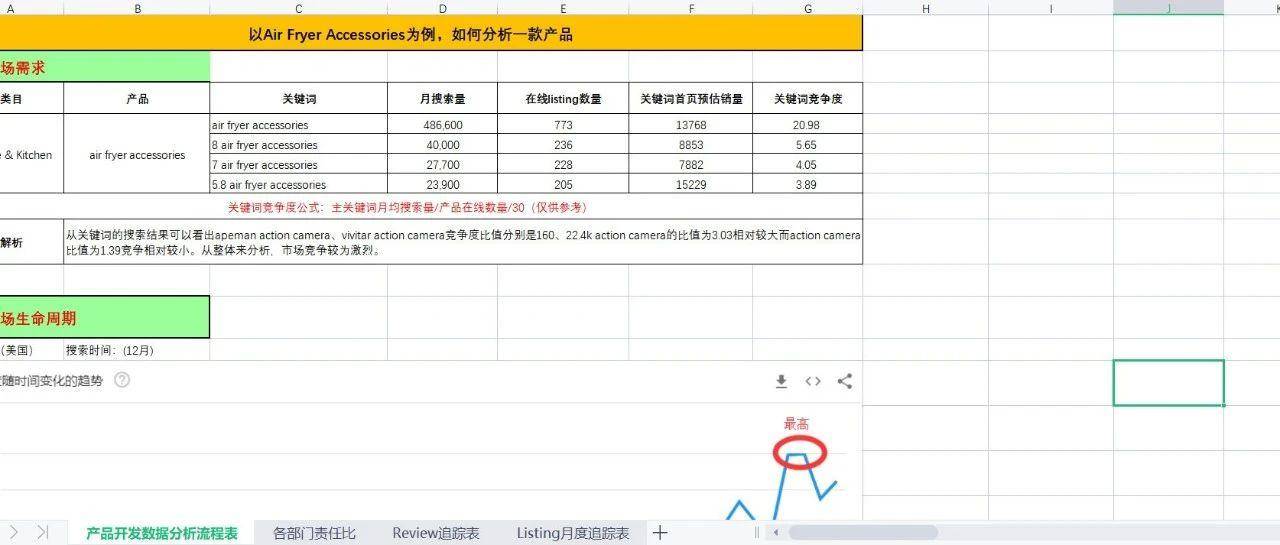Select column F by its header
The width and height of the screenshot is (1280, 545).
[691, 7]
